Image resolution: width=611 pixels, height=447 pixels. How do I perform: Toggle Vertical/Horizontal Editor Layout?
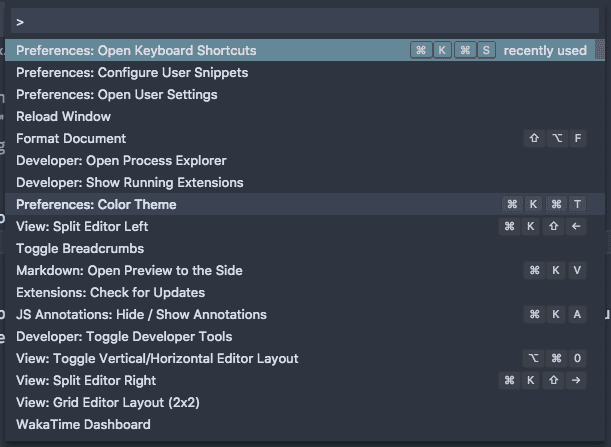click(x=157, y=359)
